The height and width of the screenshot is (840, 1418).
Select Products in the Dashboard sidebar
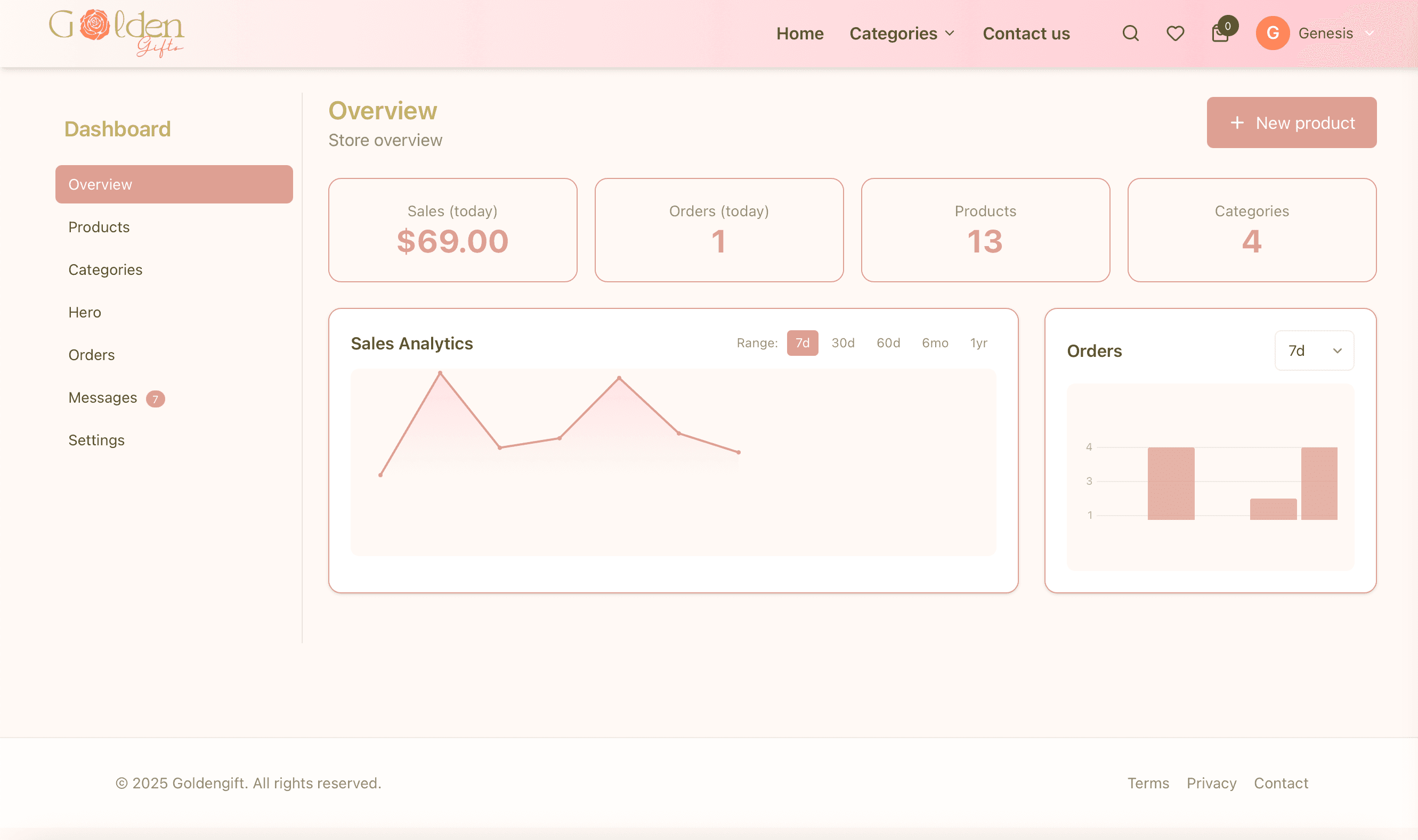coord(99,227)
